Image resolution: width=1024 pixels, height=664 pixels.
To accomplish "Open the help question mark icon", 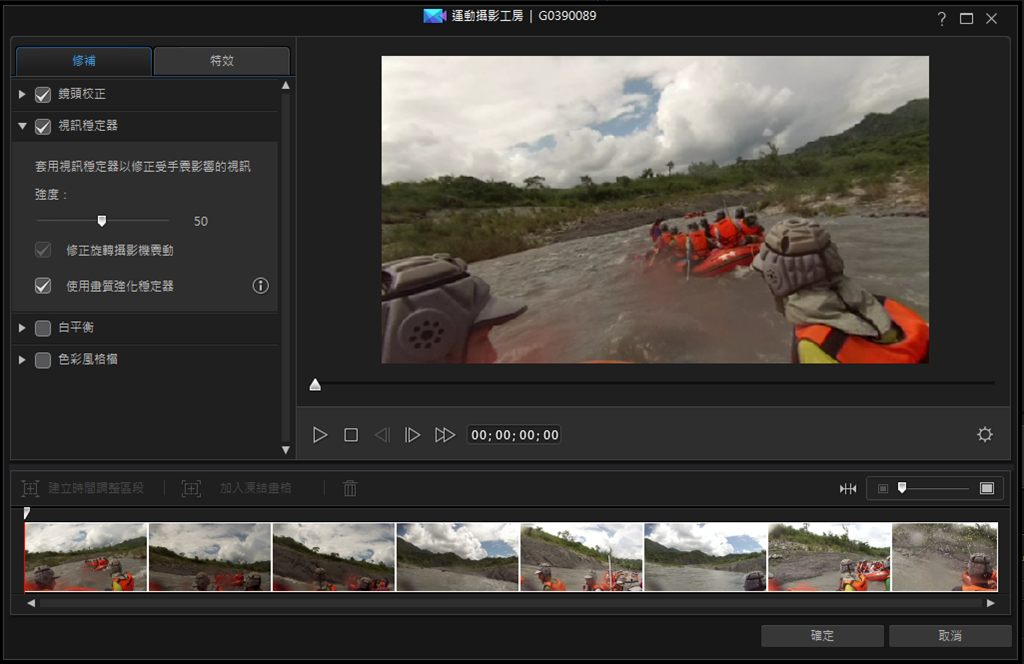I will pyautogui.click(x=941, y=19).
